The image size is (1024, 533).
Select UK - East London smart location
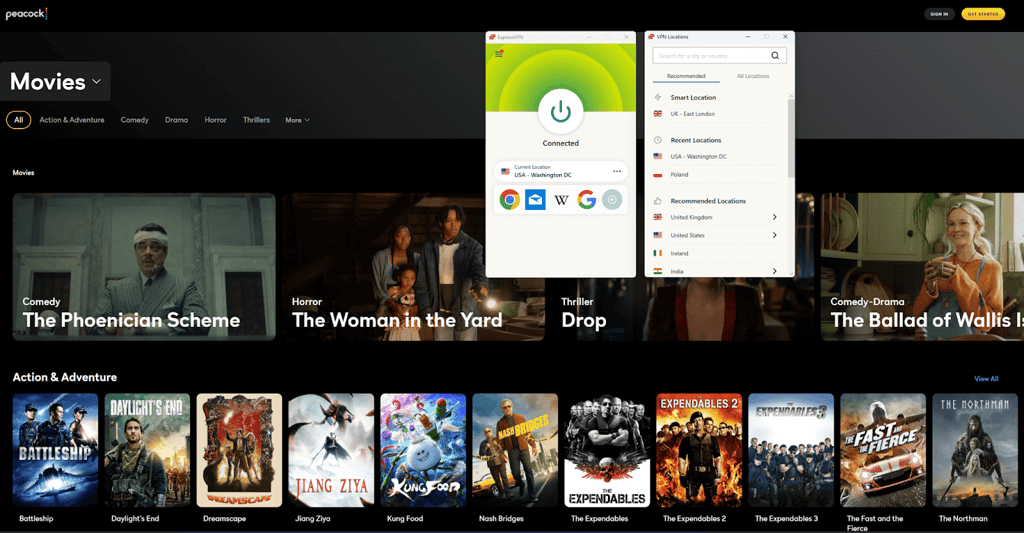click(692, 114)
